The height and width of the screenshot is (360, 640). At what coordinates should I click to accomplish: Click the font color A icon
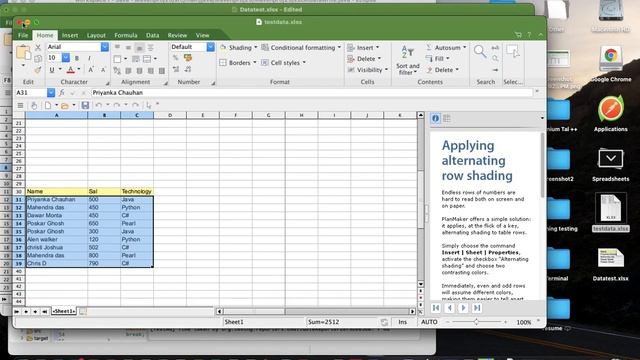click(71, 70)
